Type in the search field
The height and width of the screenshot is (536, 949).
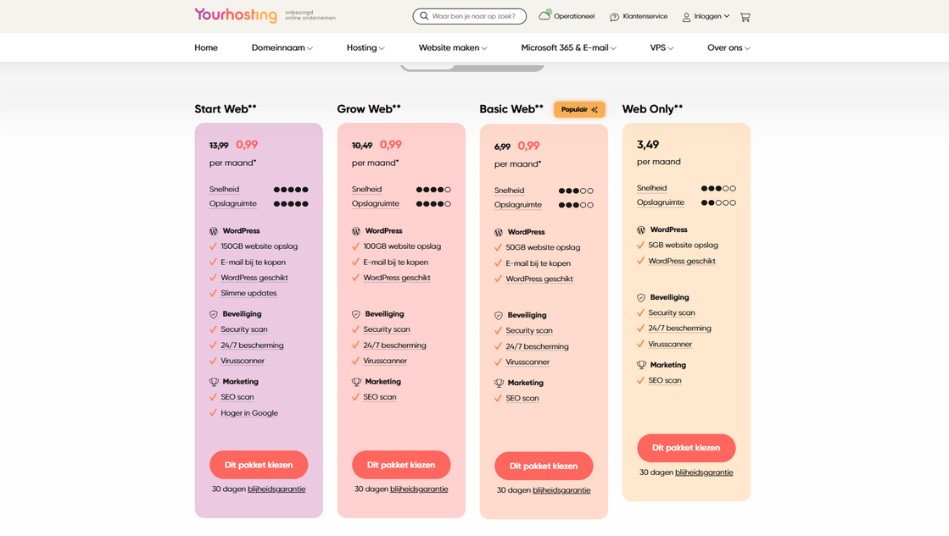click(475, 16)
